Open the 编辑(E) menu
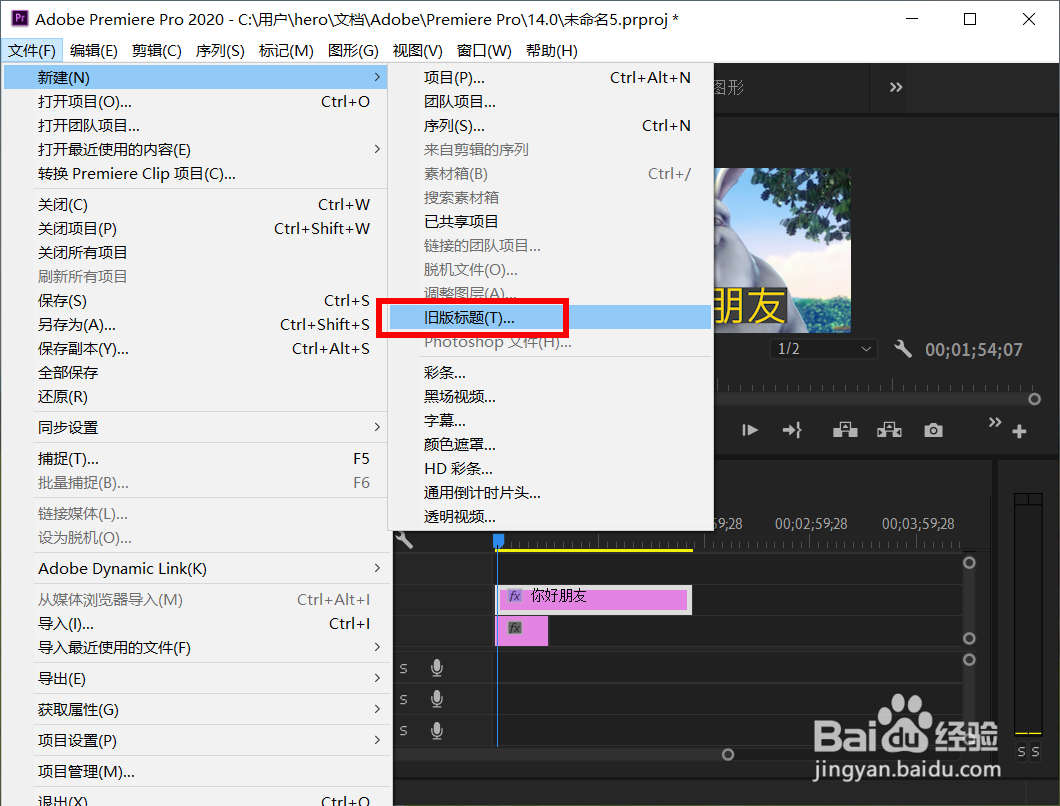Screen dimensions: 1060x806 tap(94, 51)
